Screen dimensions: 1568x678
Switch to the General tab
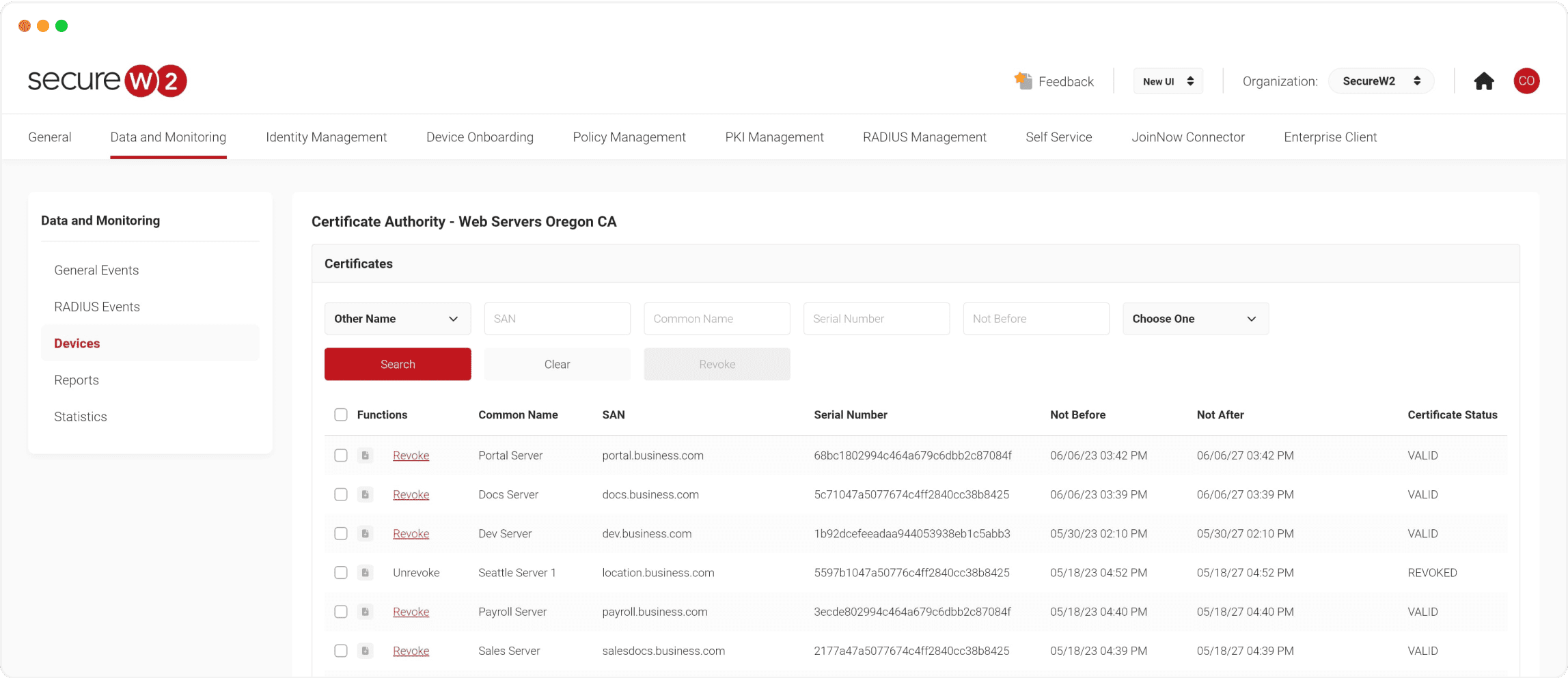(x=50, y=137)
